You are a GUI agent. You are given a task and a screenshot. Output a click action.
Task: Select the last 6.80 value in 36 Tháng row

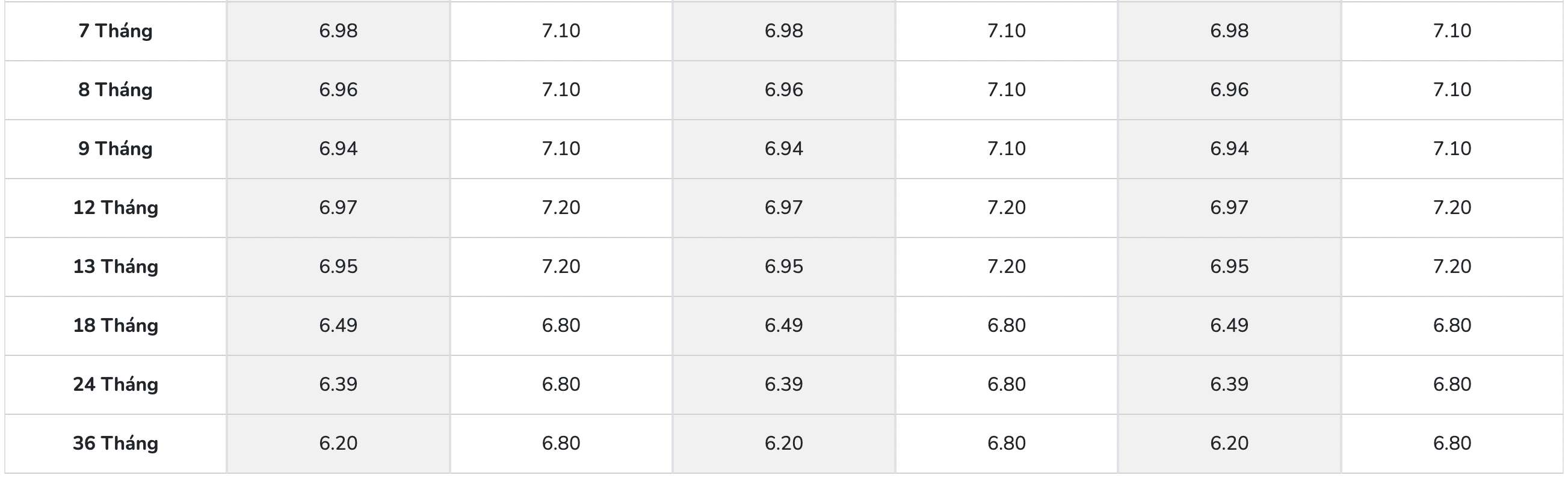(x=1452, y=444)
